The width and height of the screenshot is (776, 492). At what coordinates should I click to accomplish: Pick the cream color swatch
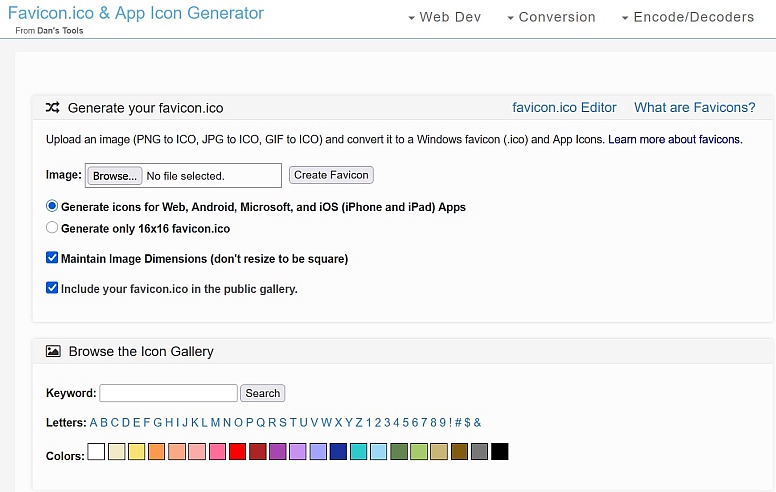click(x=116, y=451)
